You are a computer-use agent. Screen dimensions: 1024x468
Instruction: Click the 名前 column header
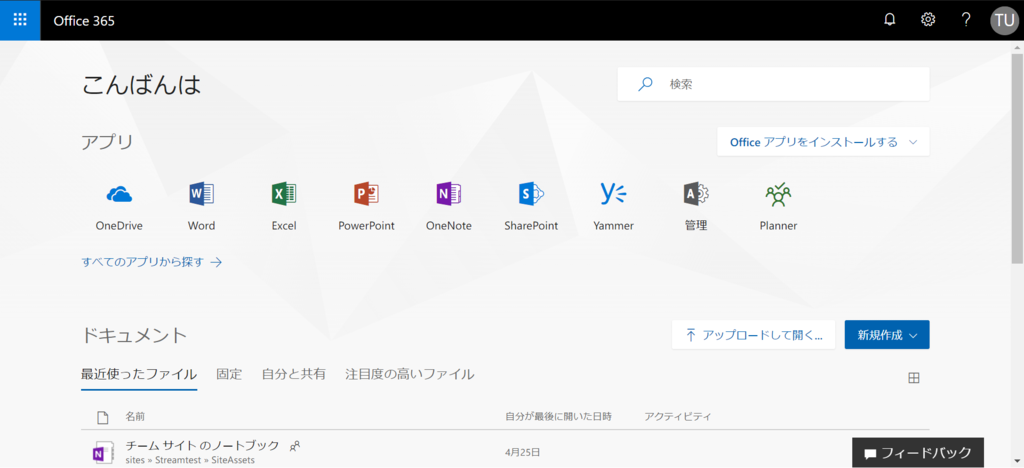pos(135,416)
